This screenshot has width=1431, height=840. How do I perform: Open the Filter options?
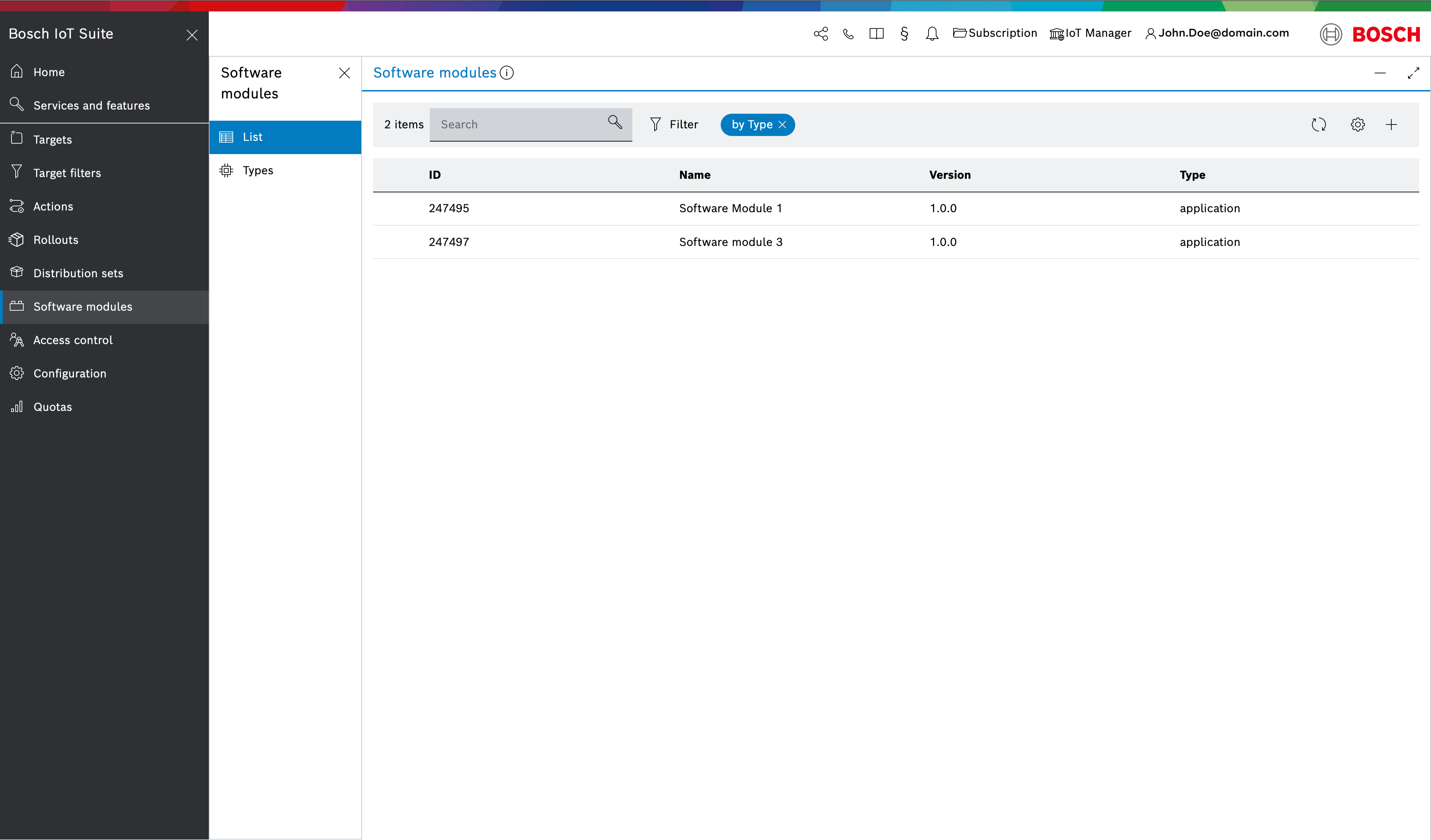(674, 124)
